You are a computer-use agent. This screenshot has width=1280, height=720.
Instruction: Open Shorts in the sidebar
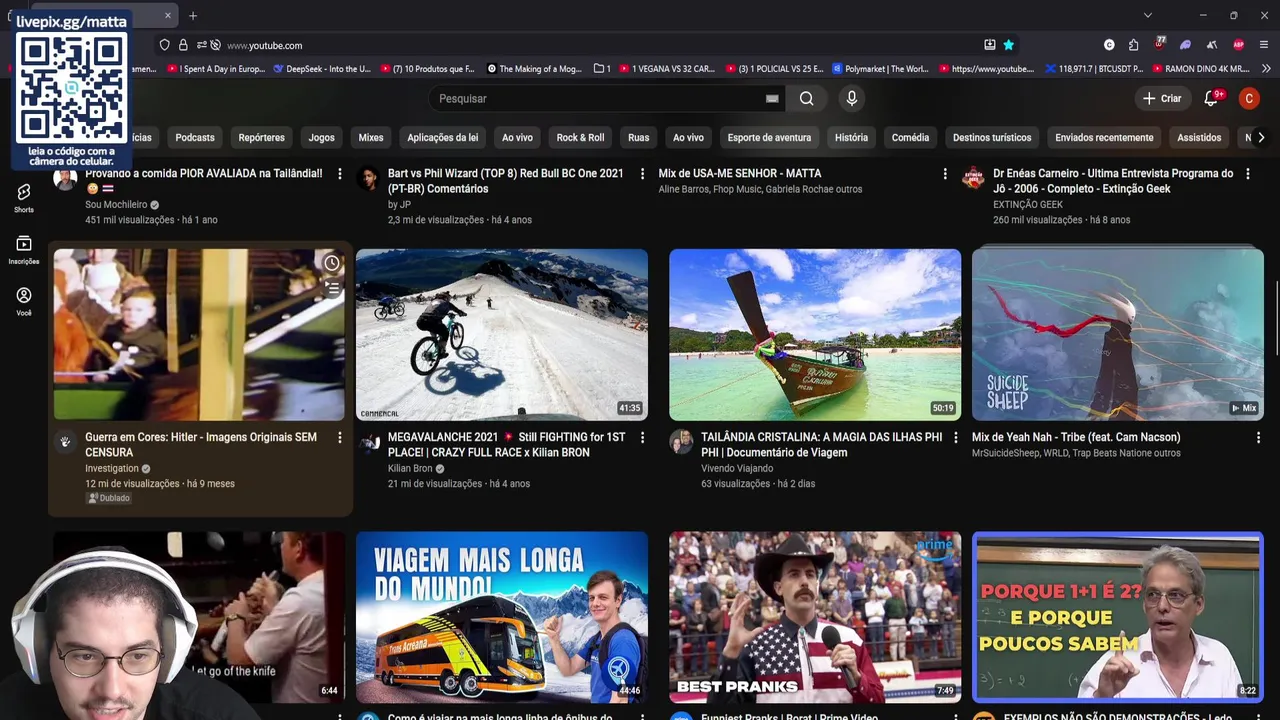click(24, 198)
